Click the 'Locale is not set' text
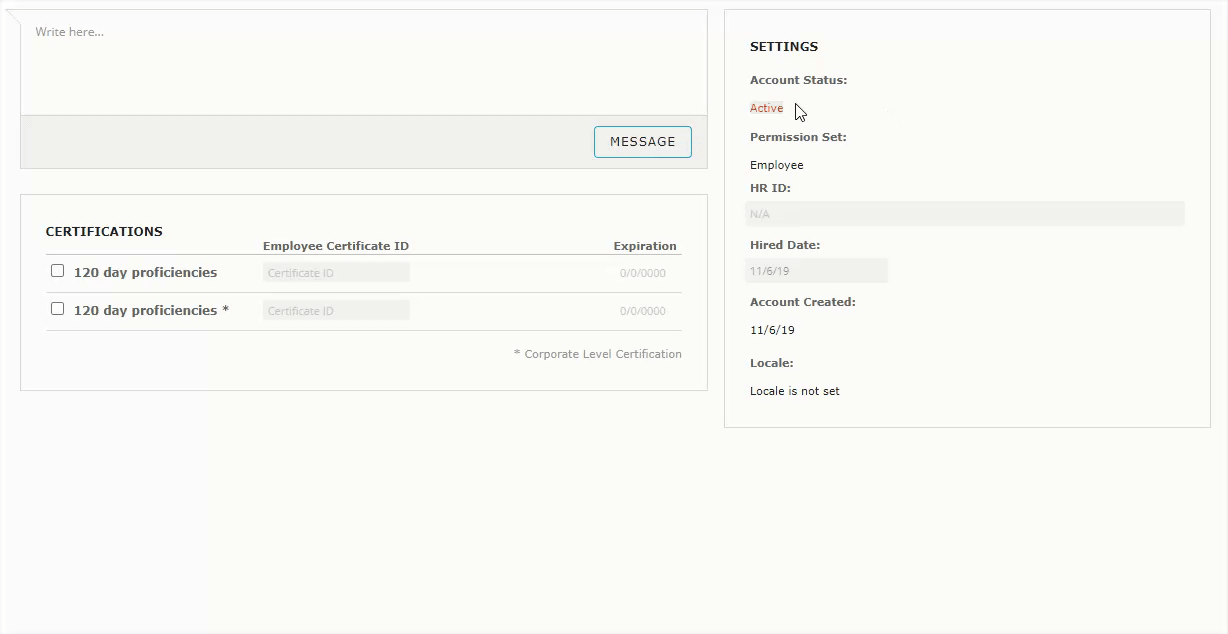 click(794, 391)
